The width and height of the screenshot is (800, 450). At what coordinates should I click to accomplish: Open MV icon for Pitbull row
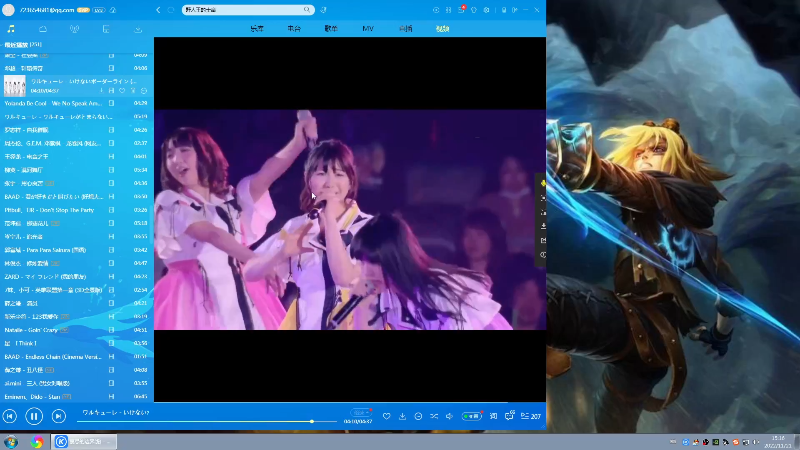(111, 210)
